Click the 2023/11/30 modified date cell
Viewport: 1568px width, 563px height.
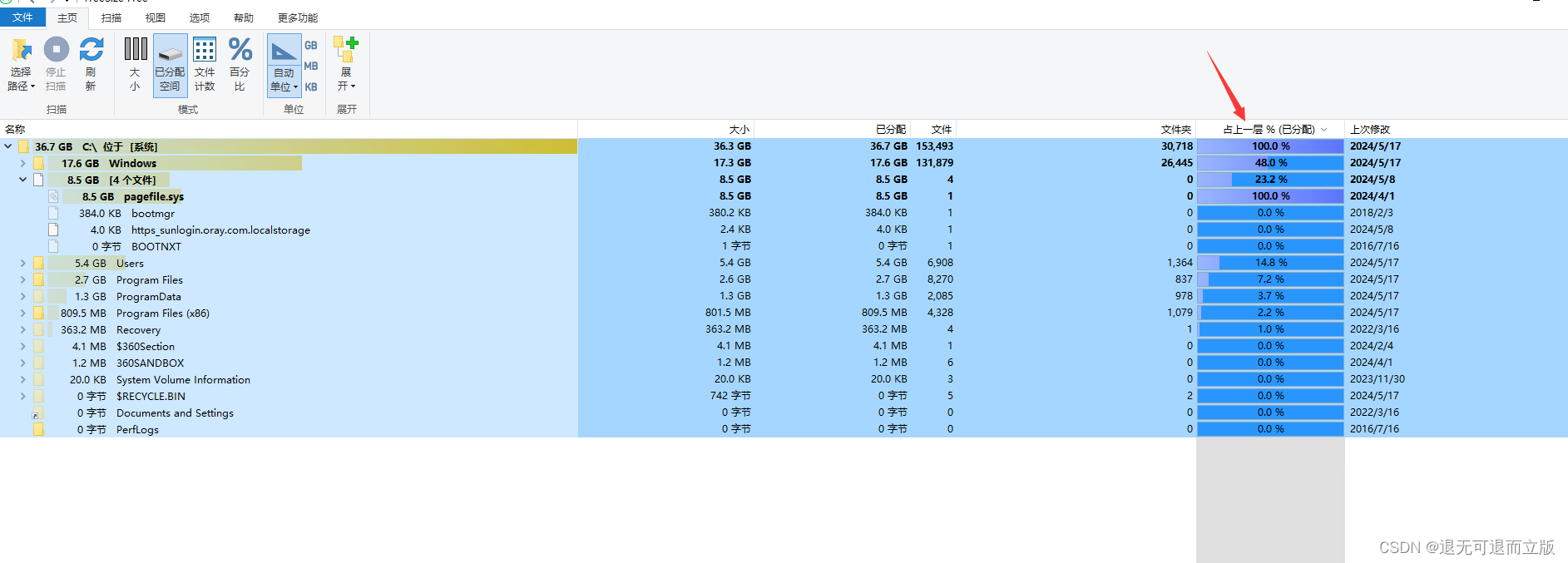(1378, 379)
